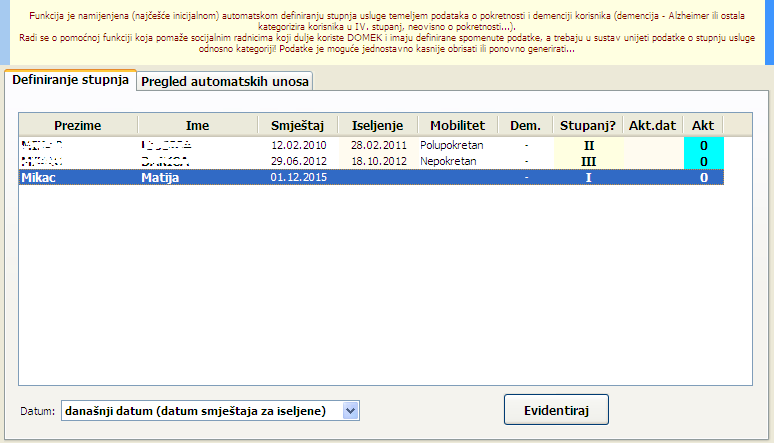
Task: Select the Akt.dat column header
Action: click(x=653, y=125)
